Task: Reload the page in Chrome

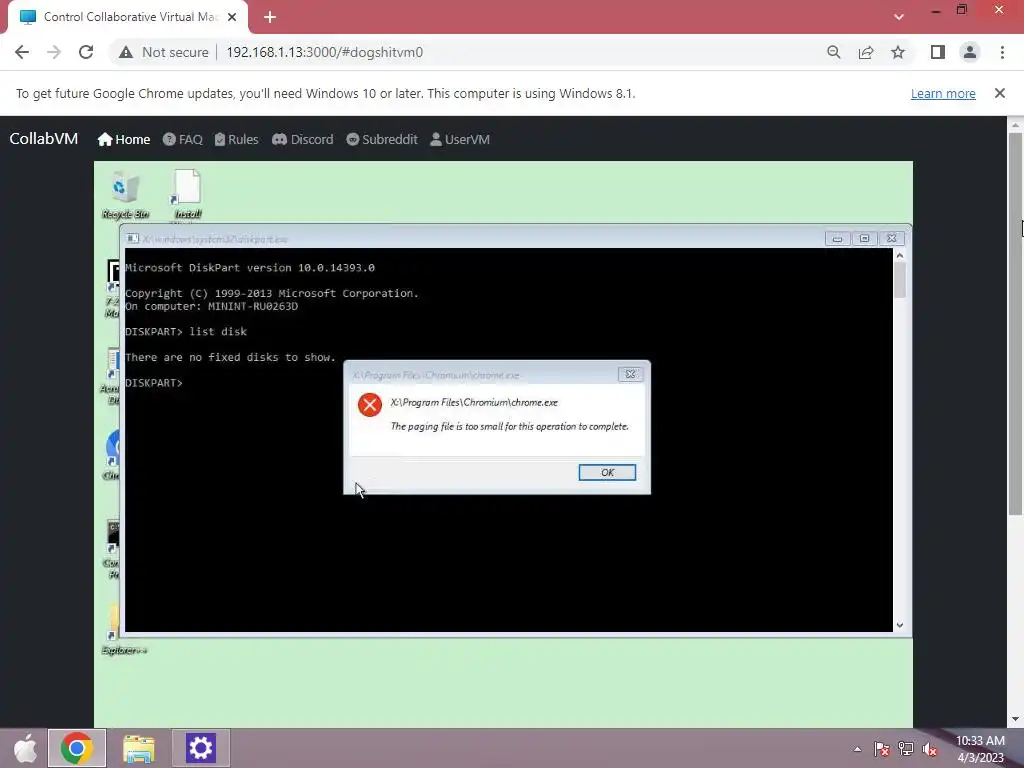Action: 86,52
